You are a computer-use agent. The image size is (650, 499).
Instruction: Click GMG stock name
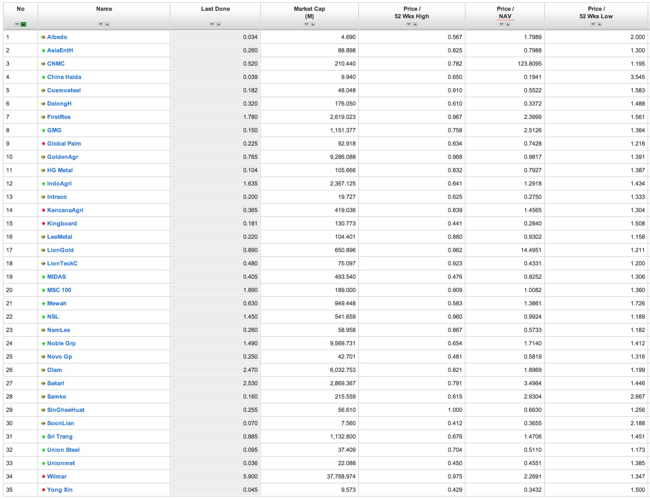(x=54, y=130)
